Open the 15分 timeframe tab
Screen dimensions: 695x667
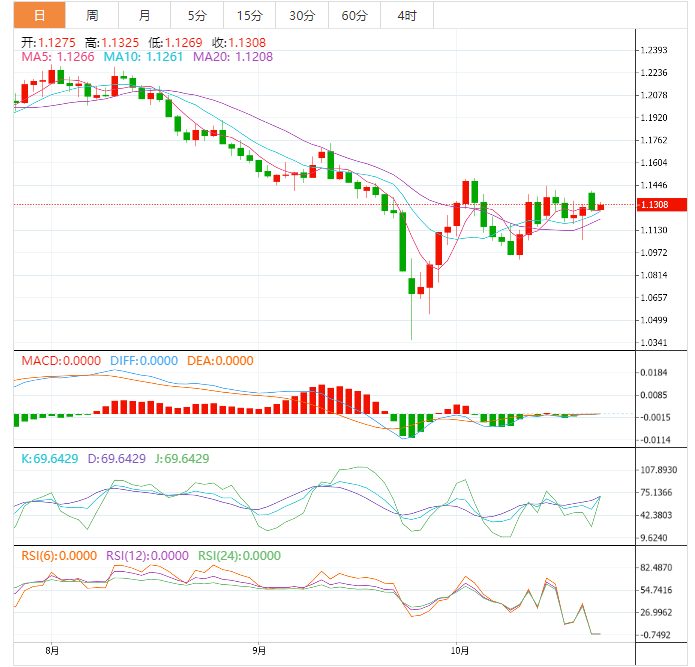[x=250, y=16]
